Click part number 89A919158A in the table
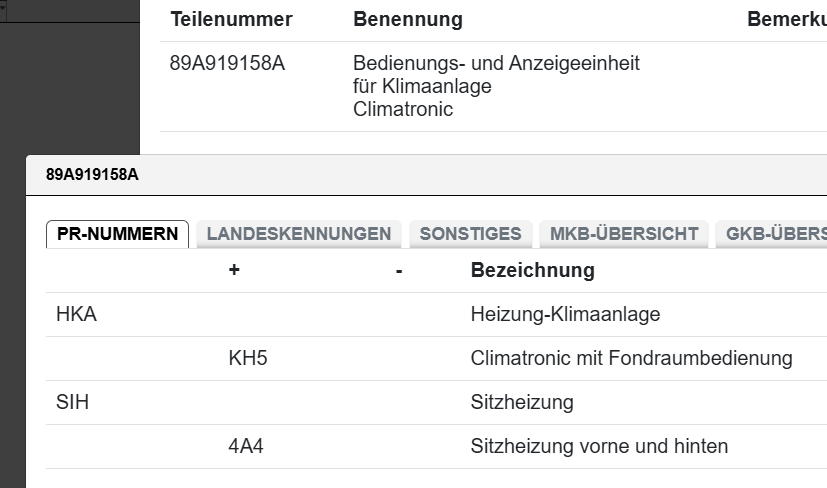The height and width of the screenshot is (488, 827). tap(227, 64)
